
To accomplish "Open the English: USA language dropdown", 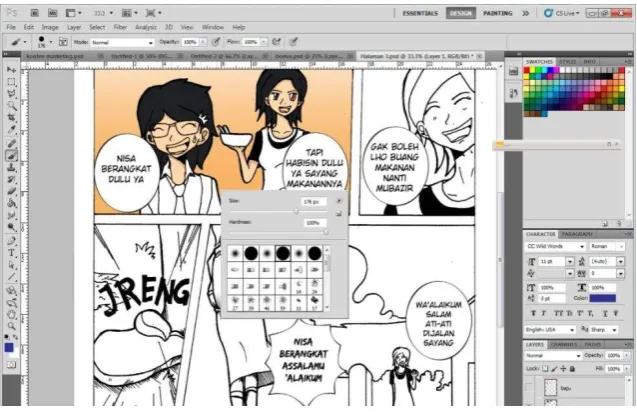I will point(550,329).
